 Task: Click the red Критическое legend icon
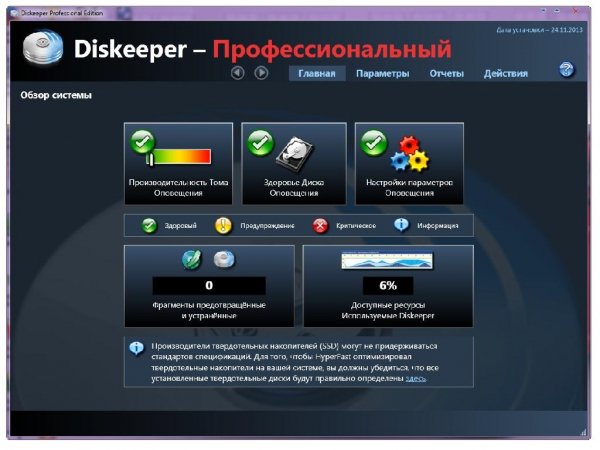coord(320,226)
